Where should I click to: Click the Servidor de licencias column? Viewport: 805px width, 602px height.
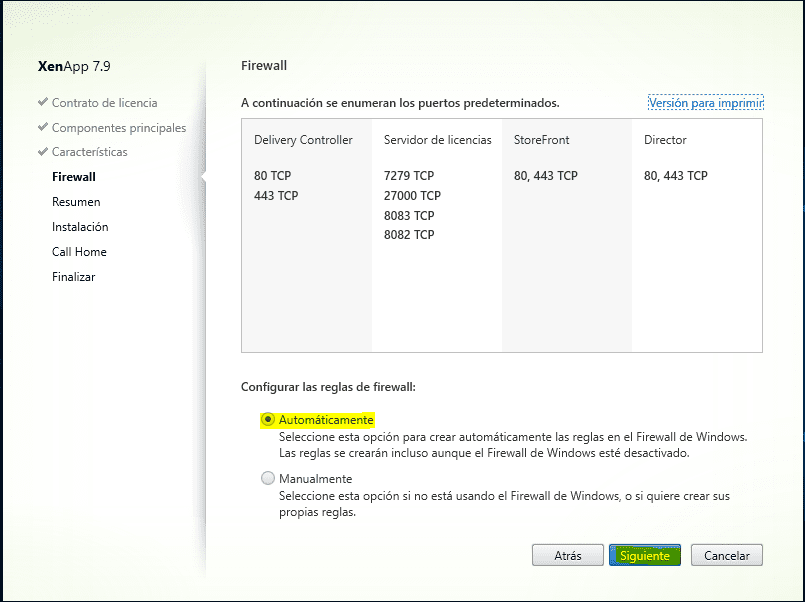(437, 140)
